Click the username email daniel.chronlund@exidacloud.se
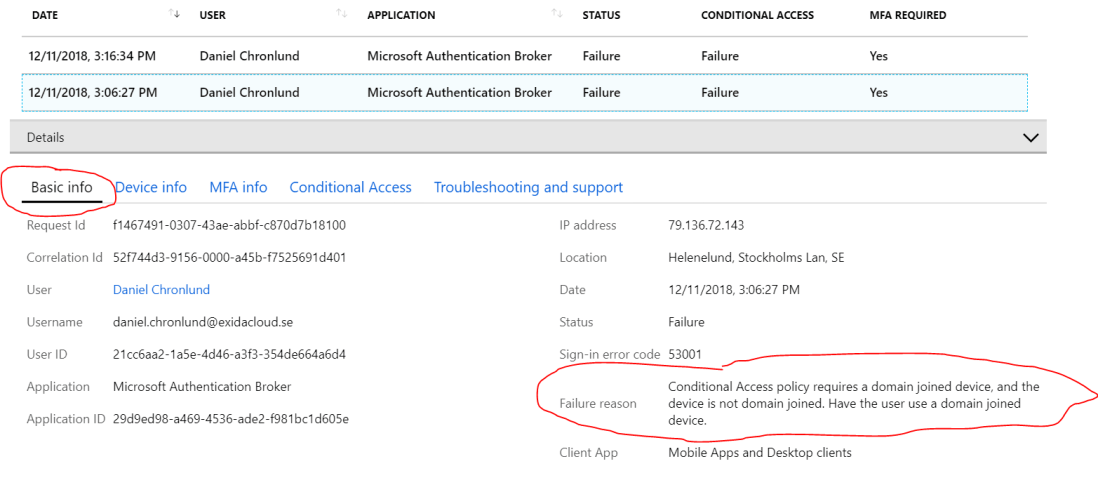The image size is (1098, 492). point(203,322)
